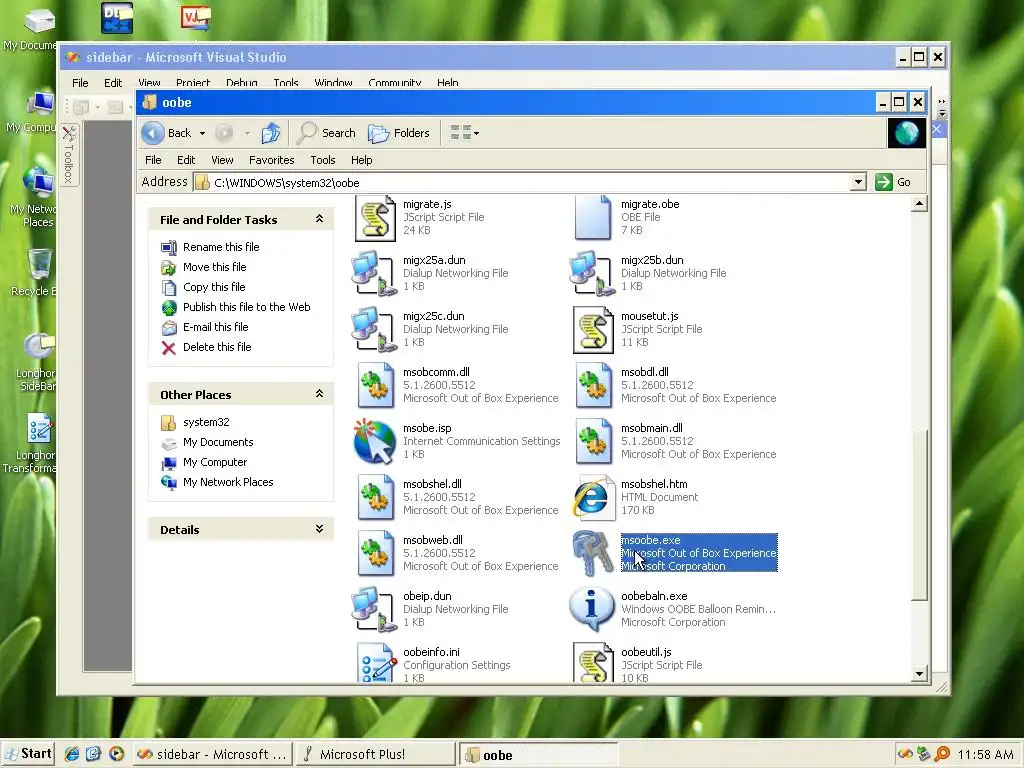This screenshot has height=768, width=1024.
Task: Click the vertical scrollbar thumb in file list
Action: (920, 516)
